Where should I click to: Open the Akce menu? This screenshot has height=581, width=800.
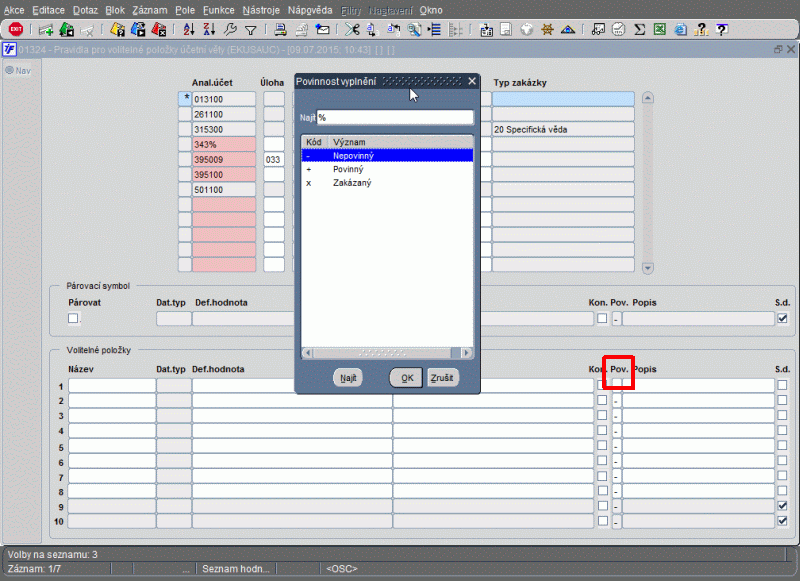click(x=14, y=10)
